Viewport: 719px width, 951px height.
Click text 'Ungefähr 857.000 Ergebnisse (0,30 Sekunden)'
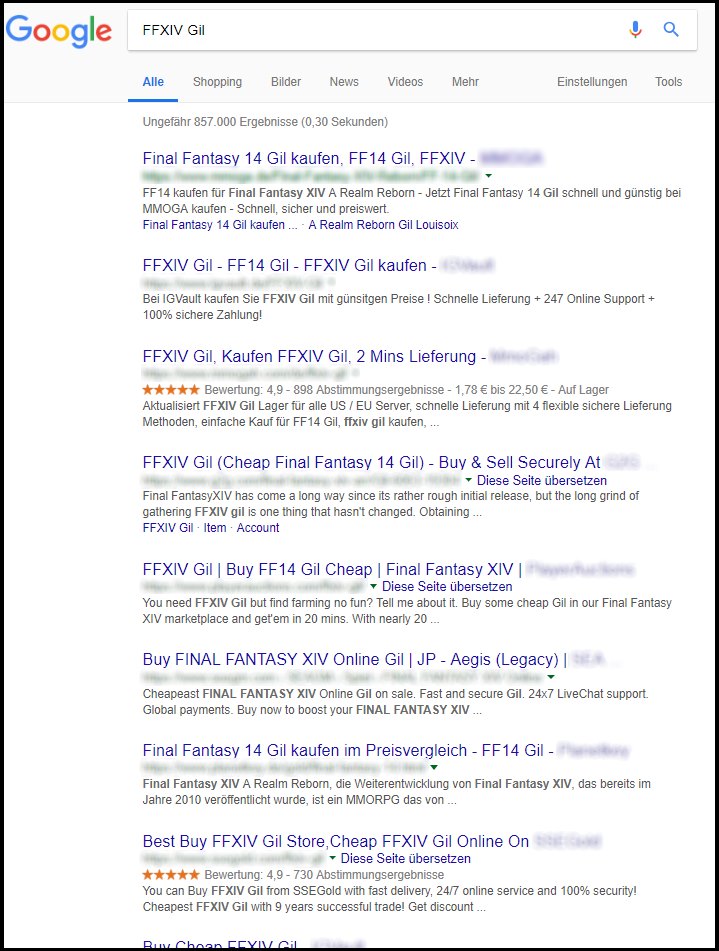click(x=265, y=121)
